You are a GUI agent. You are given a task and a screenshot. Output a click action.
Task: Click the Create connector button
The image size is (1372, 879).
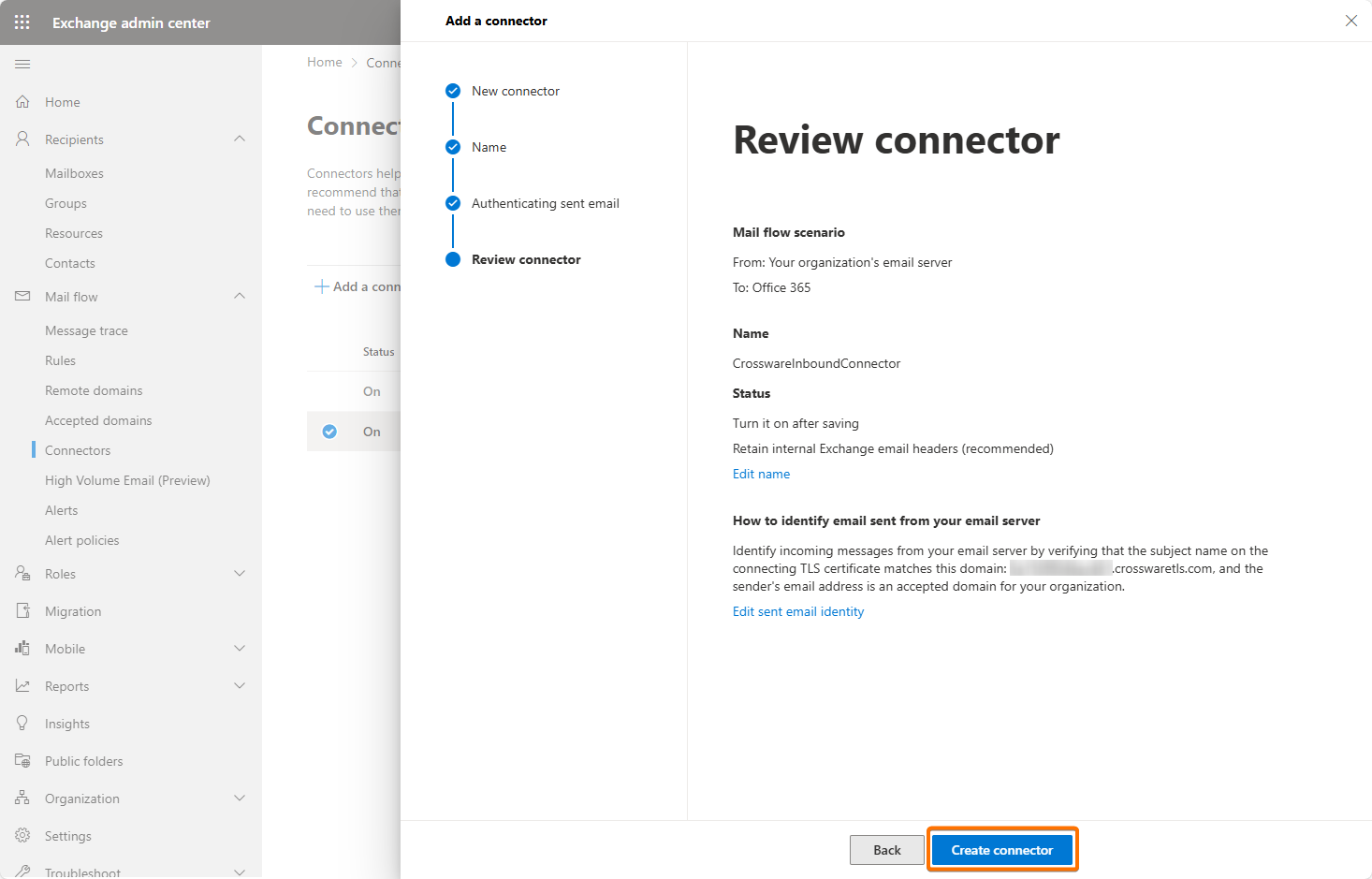tap(1001, 850)
